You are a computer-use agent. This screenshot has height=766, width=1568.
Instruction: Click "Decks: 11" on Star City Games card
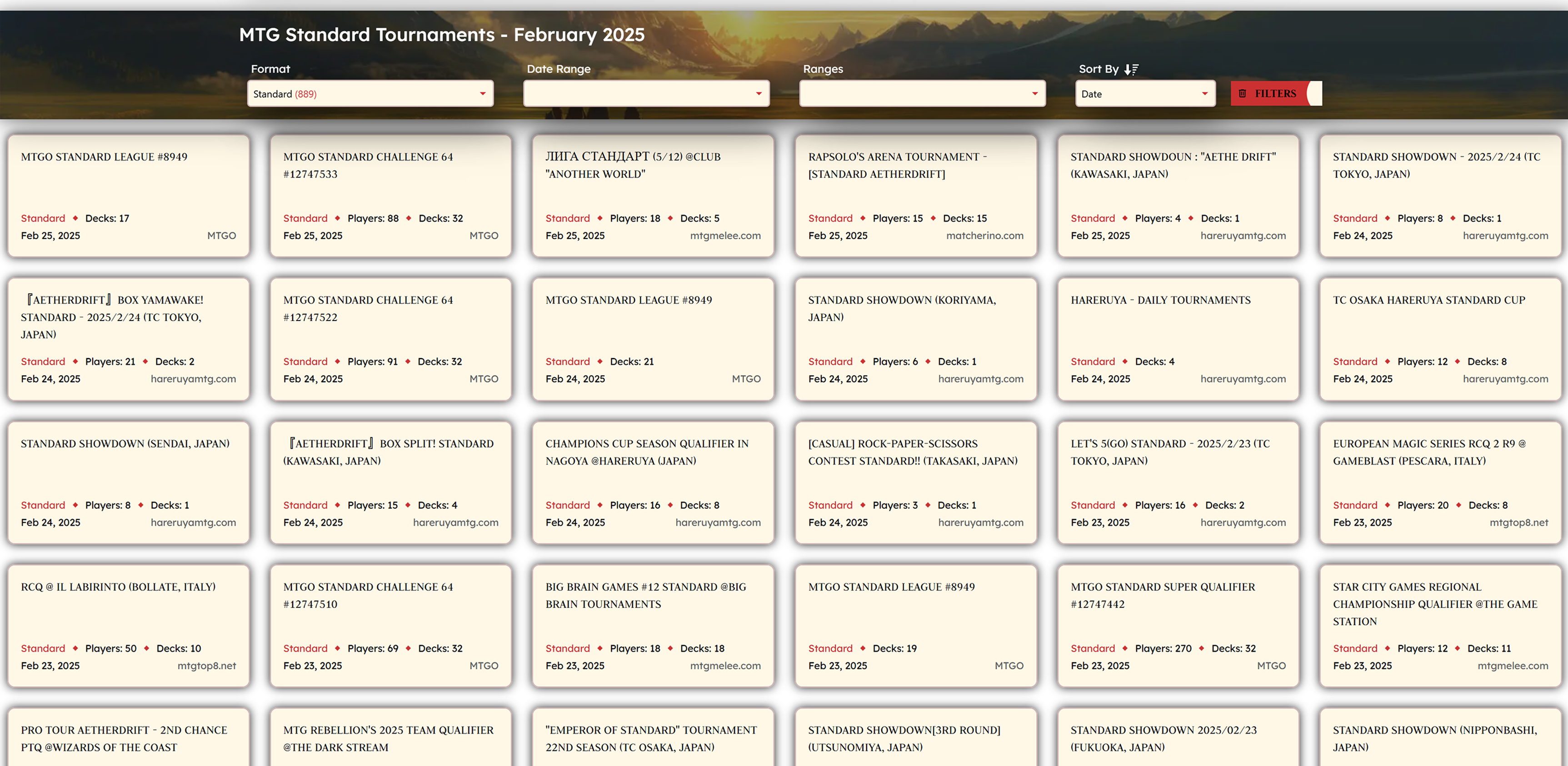(x=1489, y=648)
